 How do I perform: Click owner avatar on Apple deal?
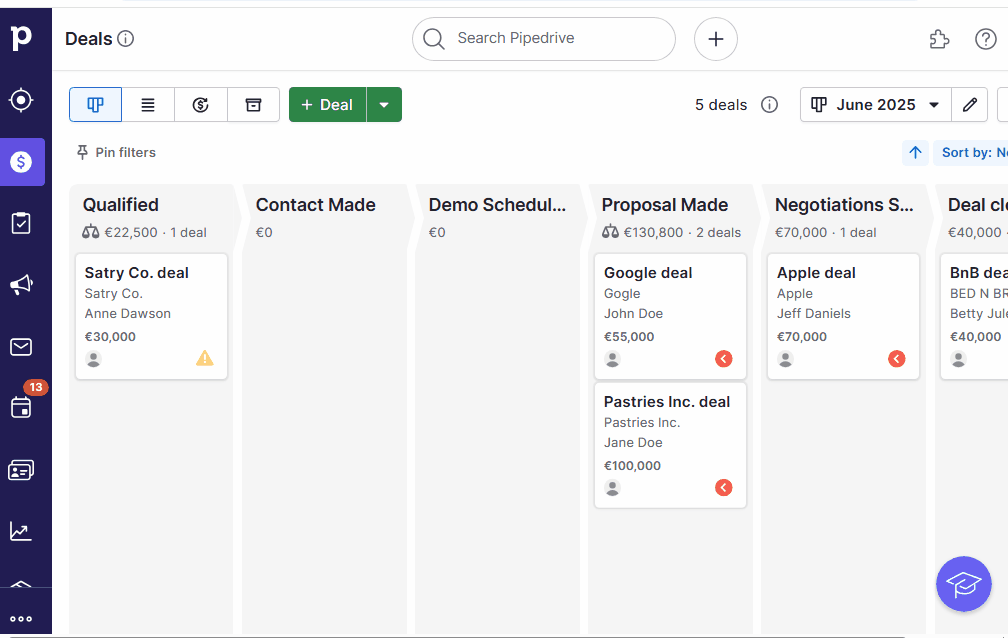[786, 359]
